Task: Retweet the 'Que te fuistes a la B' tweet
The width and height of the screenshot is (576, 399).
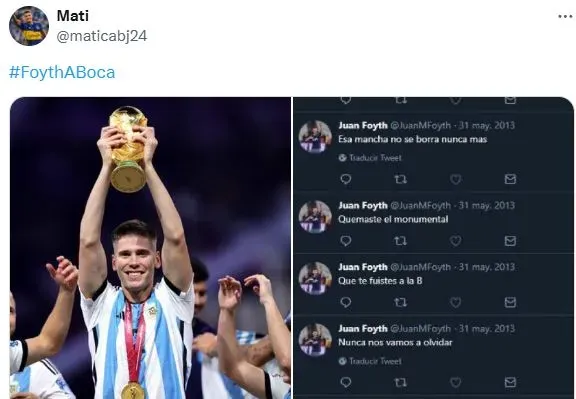Action: [x=400, y=302]
